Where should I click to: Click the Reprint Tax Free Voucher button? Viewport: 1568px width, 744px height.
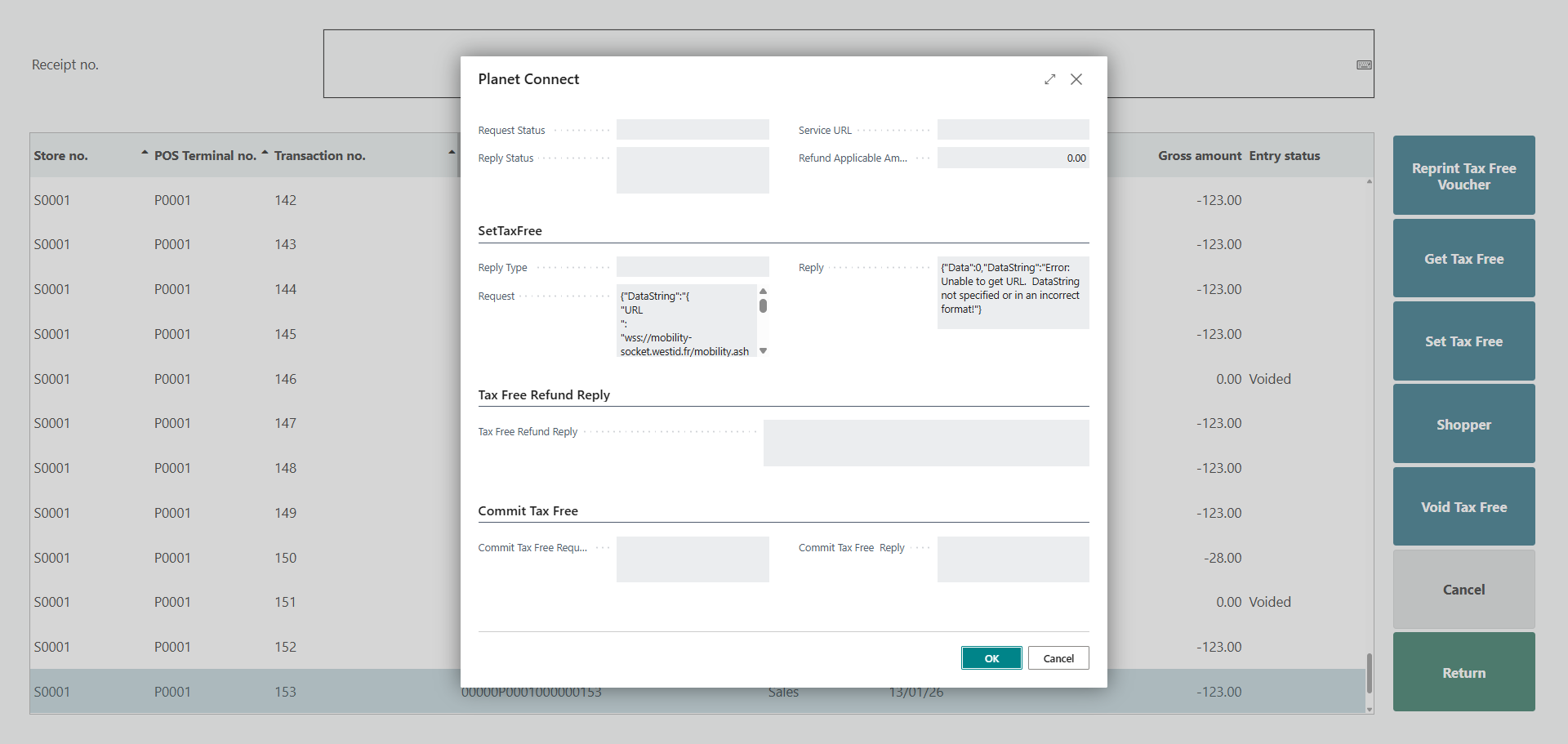pos(1463,176)
